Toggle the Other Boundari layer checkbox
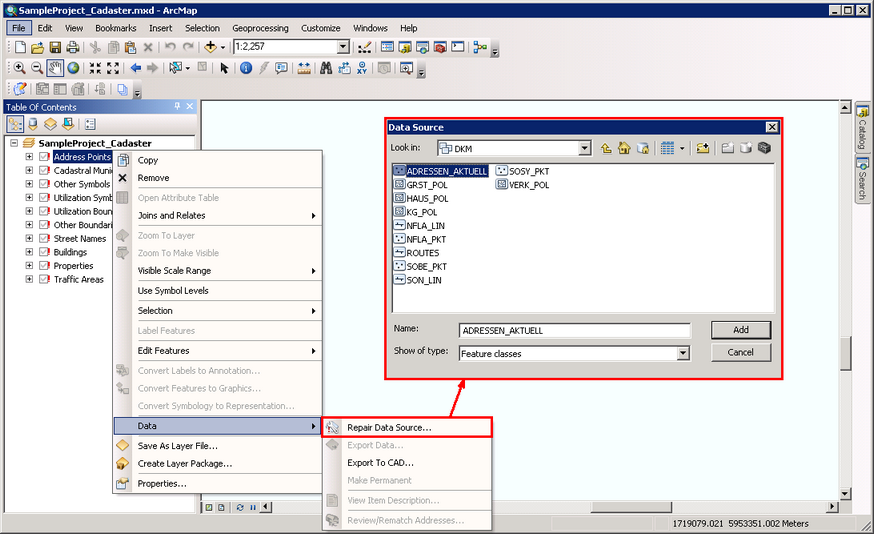 [x=45, y=225]
